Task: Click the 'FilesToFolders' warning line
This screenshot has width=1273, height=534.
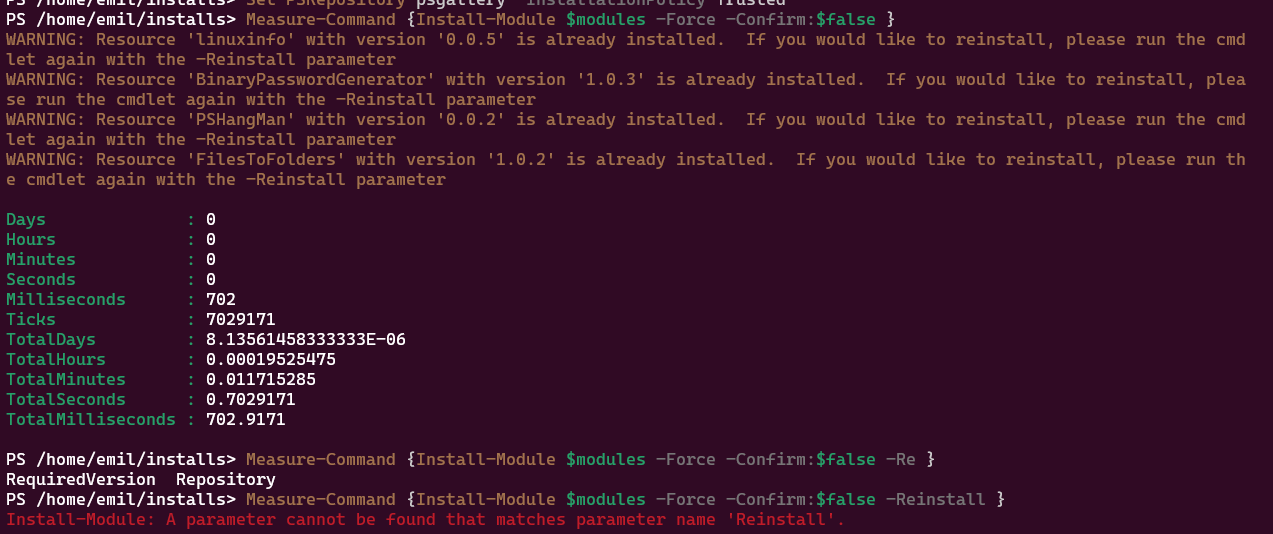Action: (626, 170)
